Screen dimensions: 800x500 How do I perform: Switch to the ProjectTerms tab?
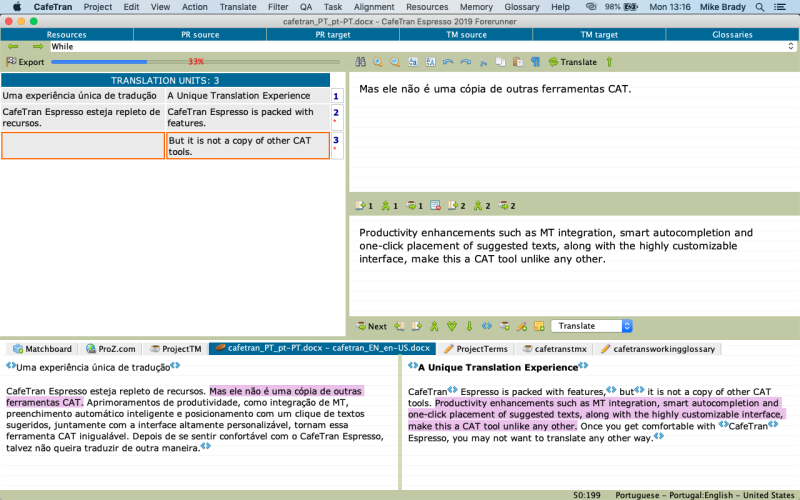tap(476, 349)
